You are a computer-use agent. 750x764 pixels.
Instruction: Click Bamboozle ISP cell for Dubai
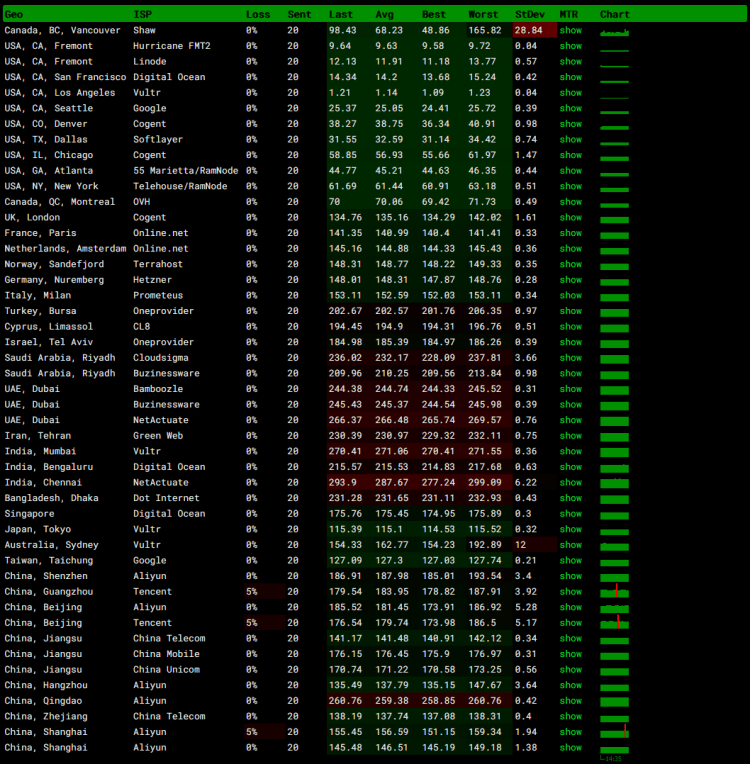tap(158, 389)
